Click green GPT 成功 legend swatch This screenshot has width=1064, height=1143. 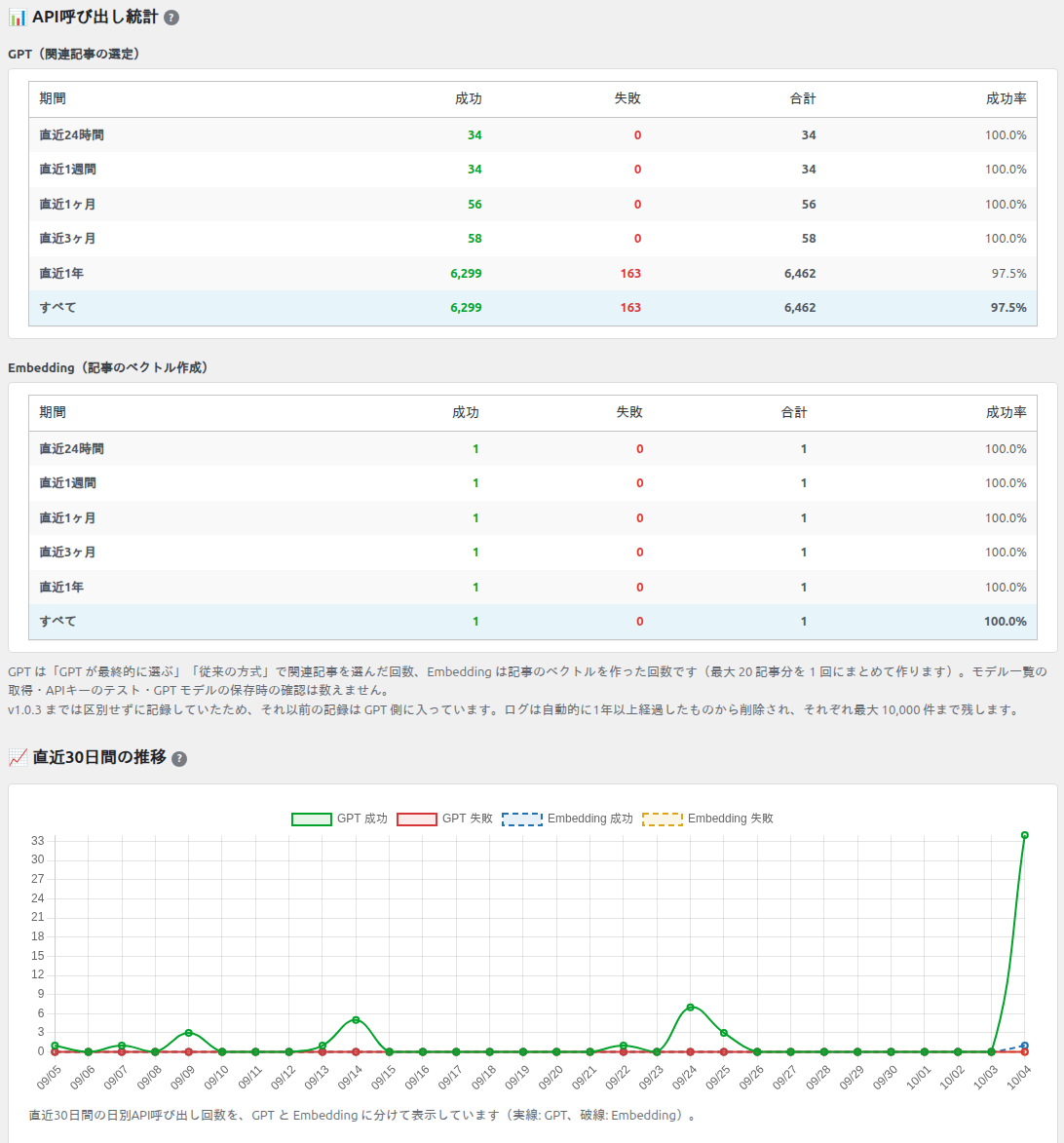tap(311, 819)
